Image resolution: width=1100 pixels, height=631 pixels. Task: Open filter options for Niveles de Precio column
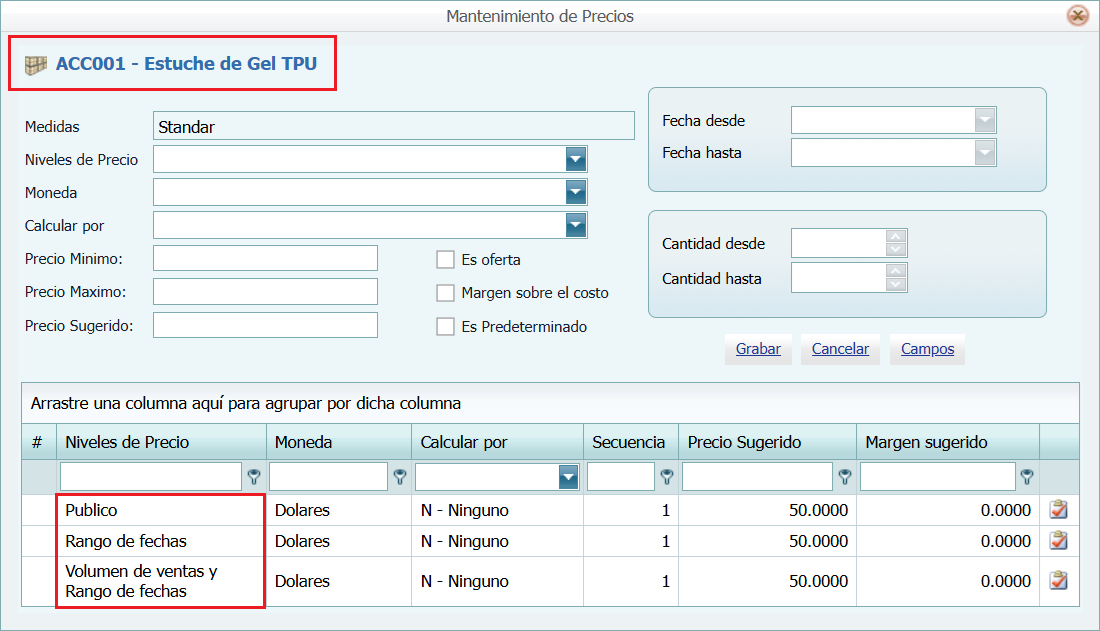coord(254,477)
